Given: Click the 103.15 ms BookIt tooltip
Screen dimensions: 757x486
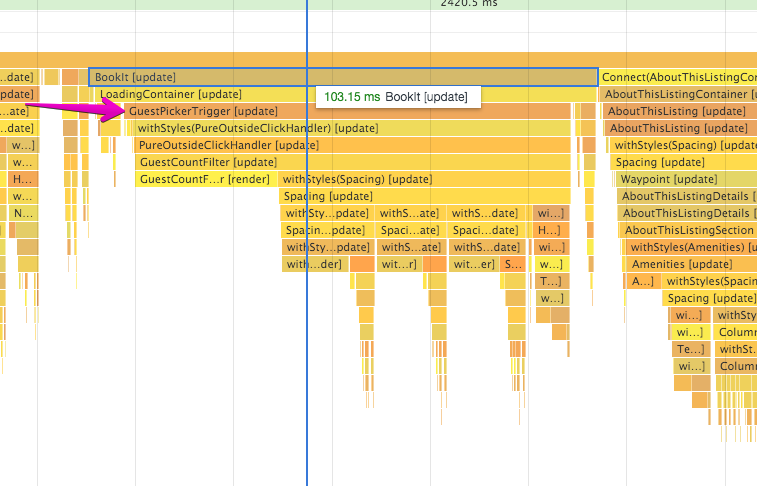Looking at the screenshot, I should click(398, 97).
